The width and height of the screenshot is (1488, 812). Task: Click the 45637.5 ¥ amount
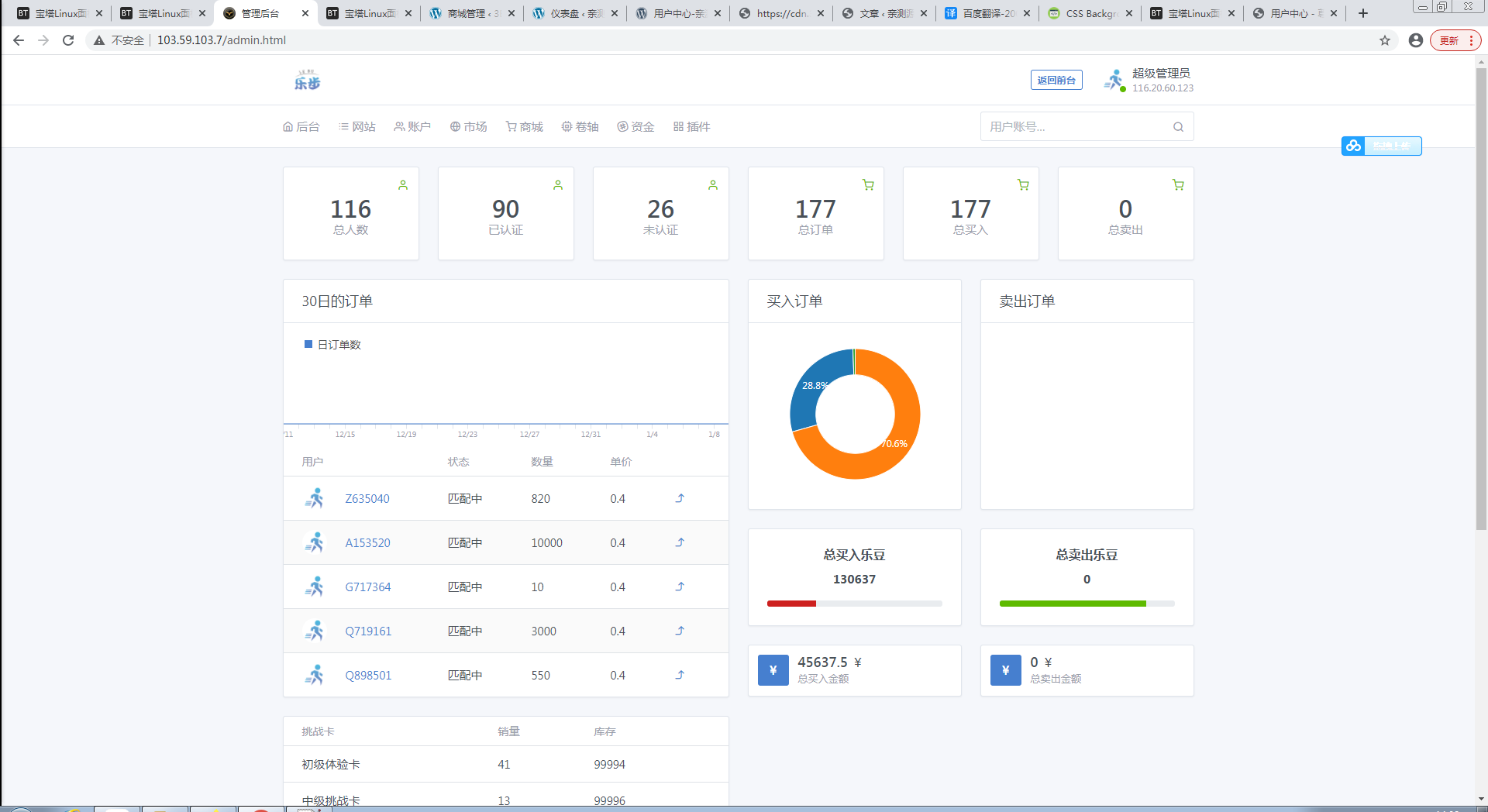(829, 662)
